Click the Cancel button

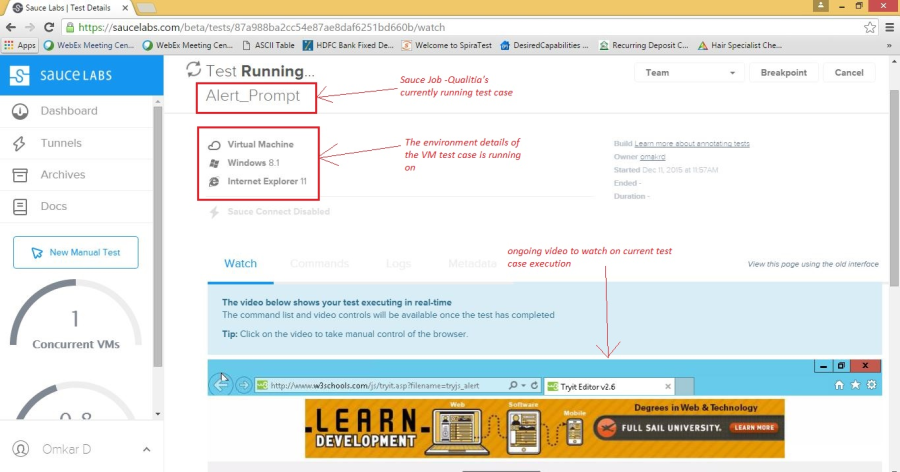click(848, 73)
